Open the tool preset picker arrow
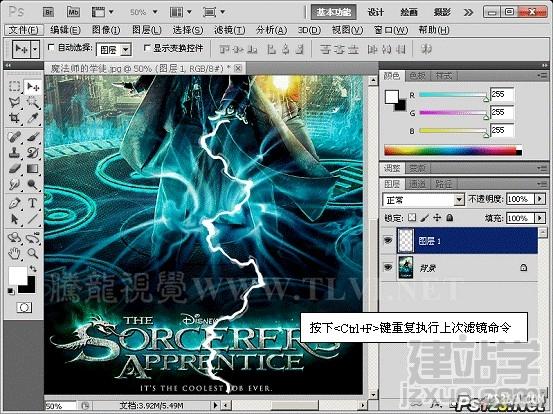The image size is (553, 414). (35, 49)
